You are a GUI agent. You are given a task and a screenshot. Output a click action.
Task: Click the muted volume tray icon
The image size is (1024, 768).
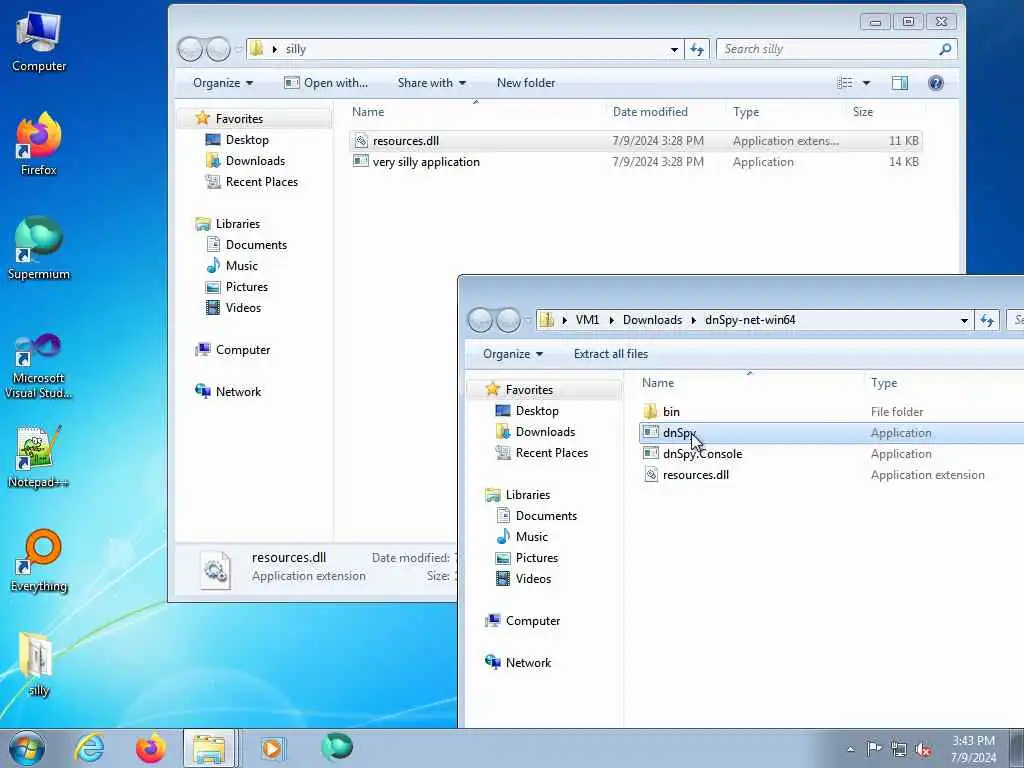coord(923,749)
